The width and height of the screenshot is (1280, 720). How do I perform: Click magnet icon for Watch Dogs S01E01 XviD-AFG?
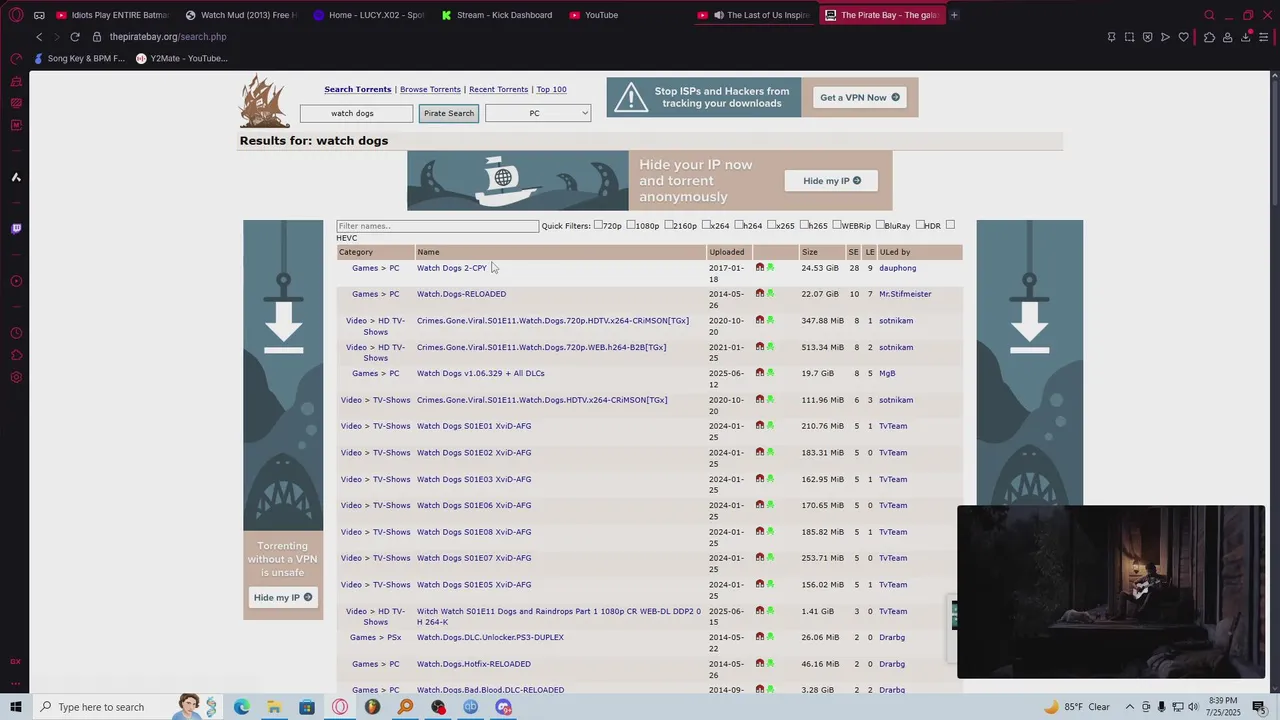pyautogui.click(x=760, y=426)
